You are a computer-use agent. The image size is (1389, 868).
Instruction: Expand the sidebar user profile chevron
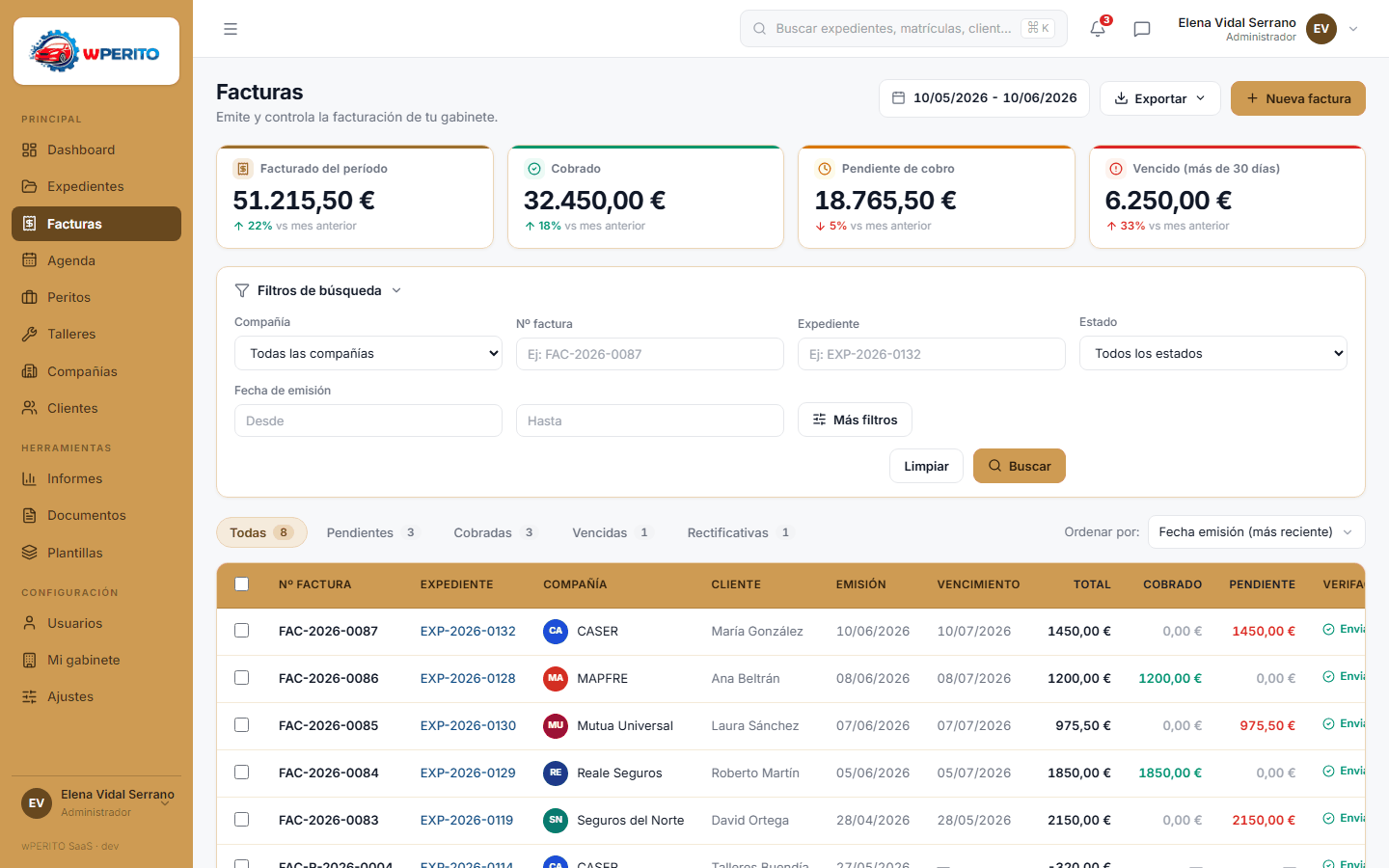[x=166, y=802]
